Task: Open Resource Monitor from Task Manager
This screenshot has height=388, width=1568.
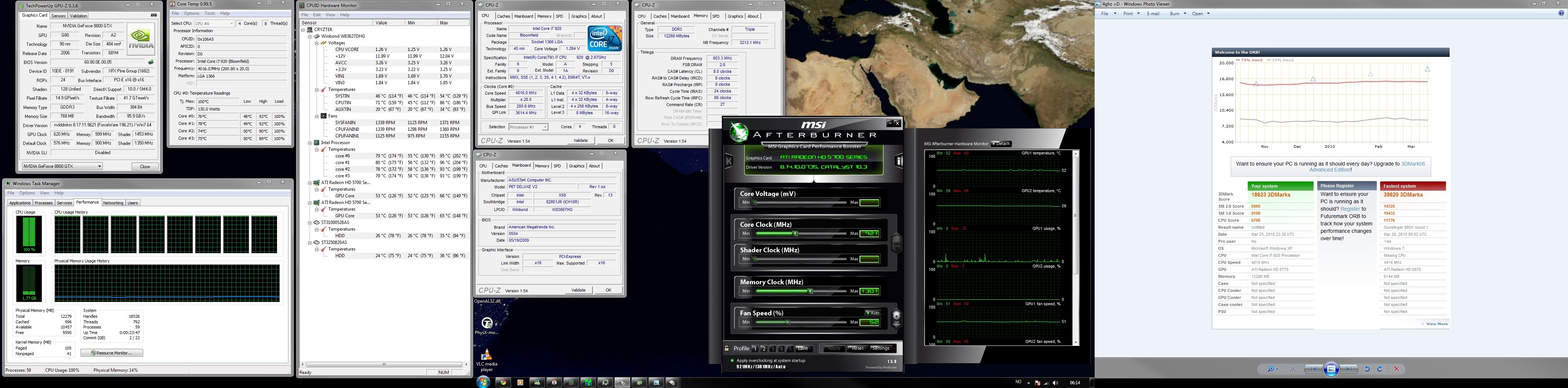Action: point(112,353)
